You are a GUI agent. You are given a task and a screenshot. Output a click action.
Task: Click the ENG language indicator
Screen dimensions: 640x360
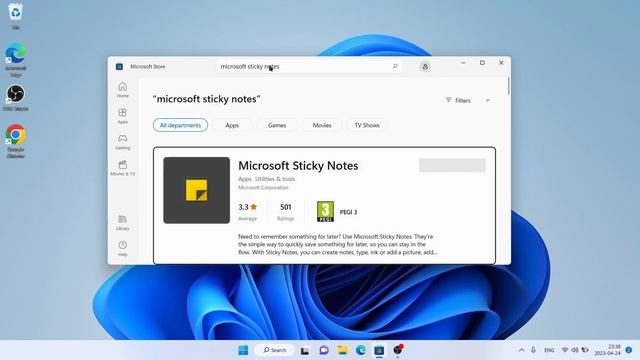tap(549, 350)
